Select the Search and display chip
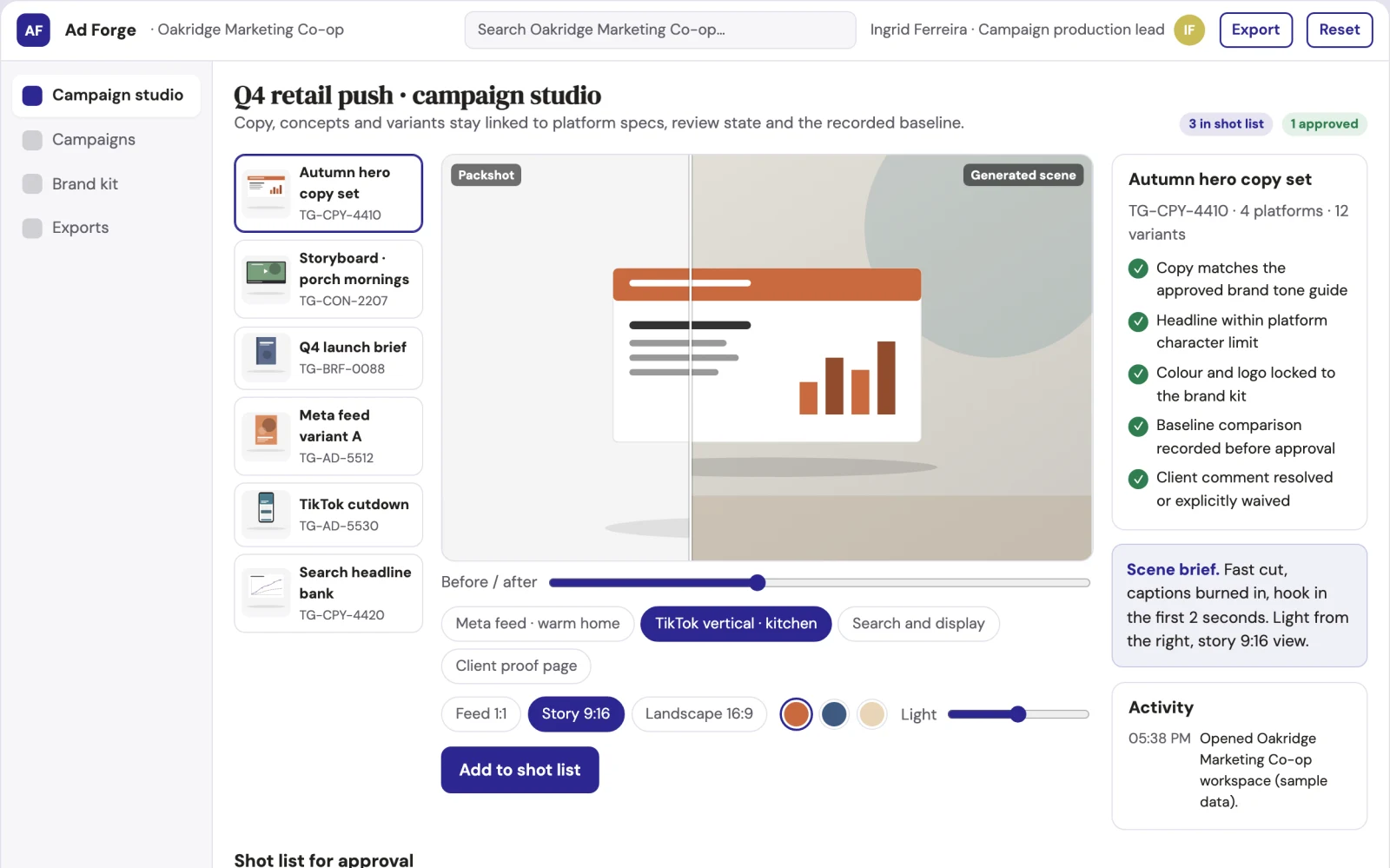Viewport: 1390px width, 868px height. click(918, 624)
